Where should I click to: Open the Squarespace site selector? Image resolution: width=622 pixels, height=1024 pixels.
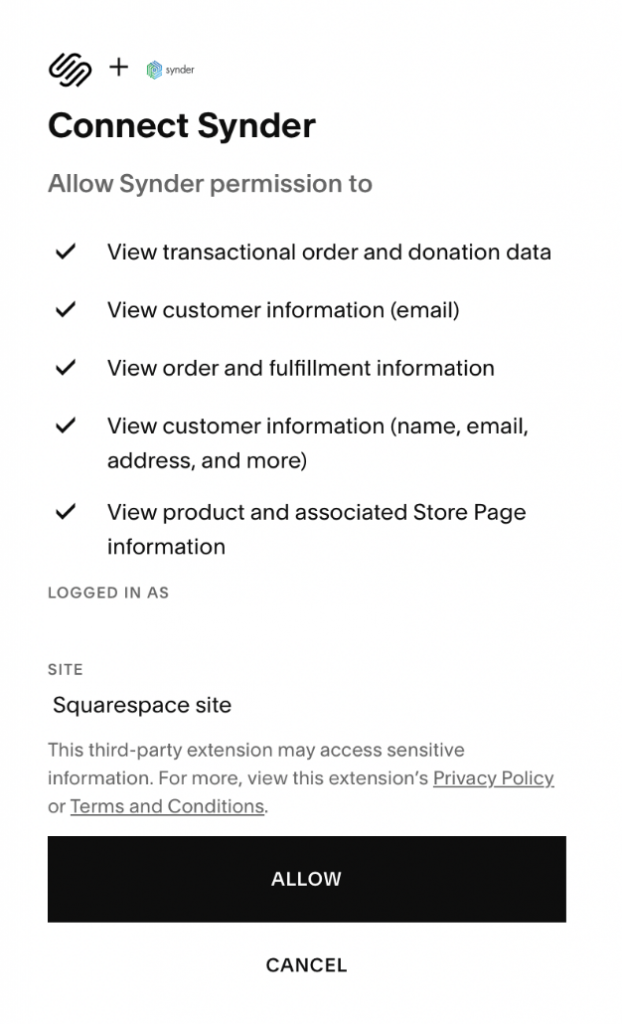point(144,705)
